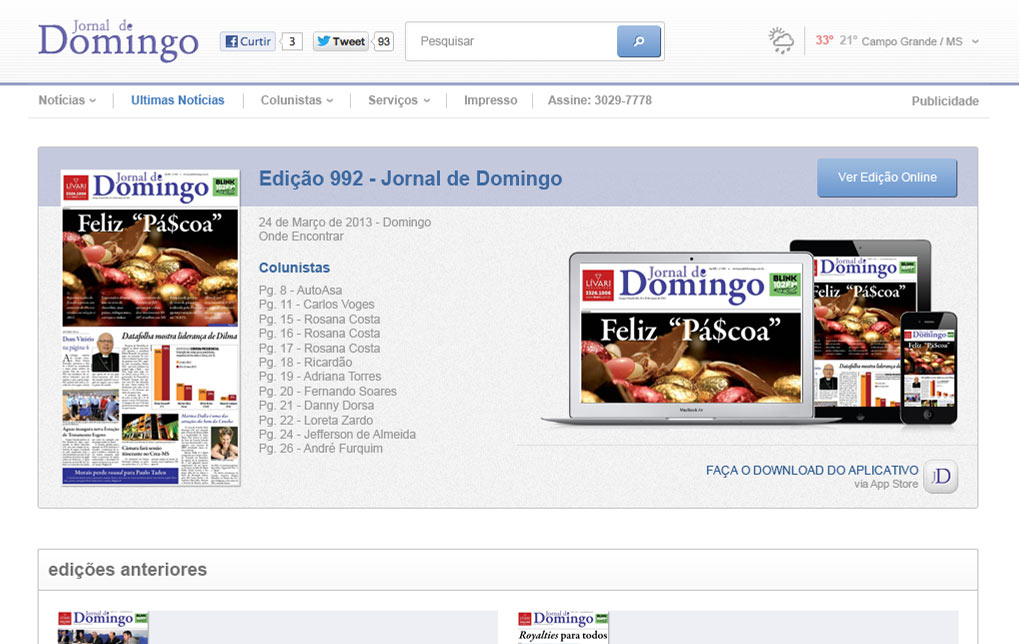Image resolution: width=1020 pixels, height=644 pixels.
Task: Click the laptop edition preview image
Action: coord(690,338)
